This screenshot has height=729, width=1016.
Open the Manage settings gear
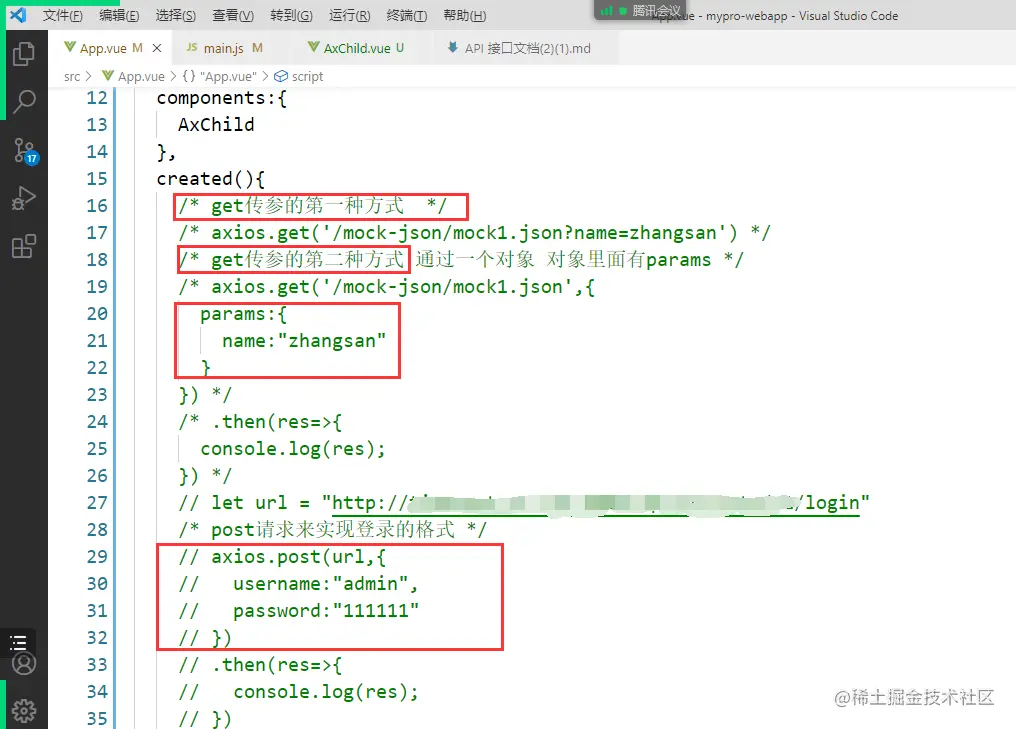pyautogui.click(x=24, y=711)
